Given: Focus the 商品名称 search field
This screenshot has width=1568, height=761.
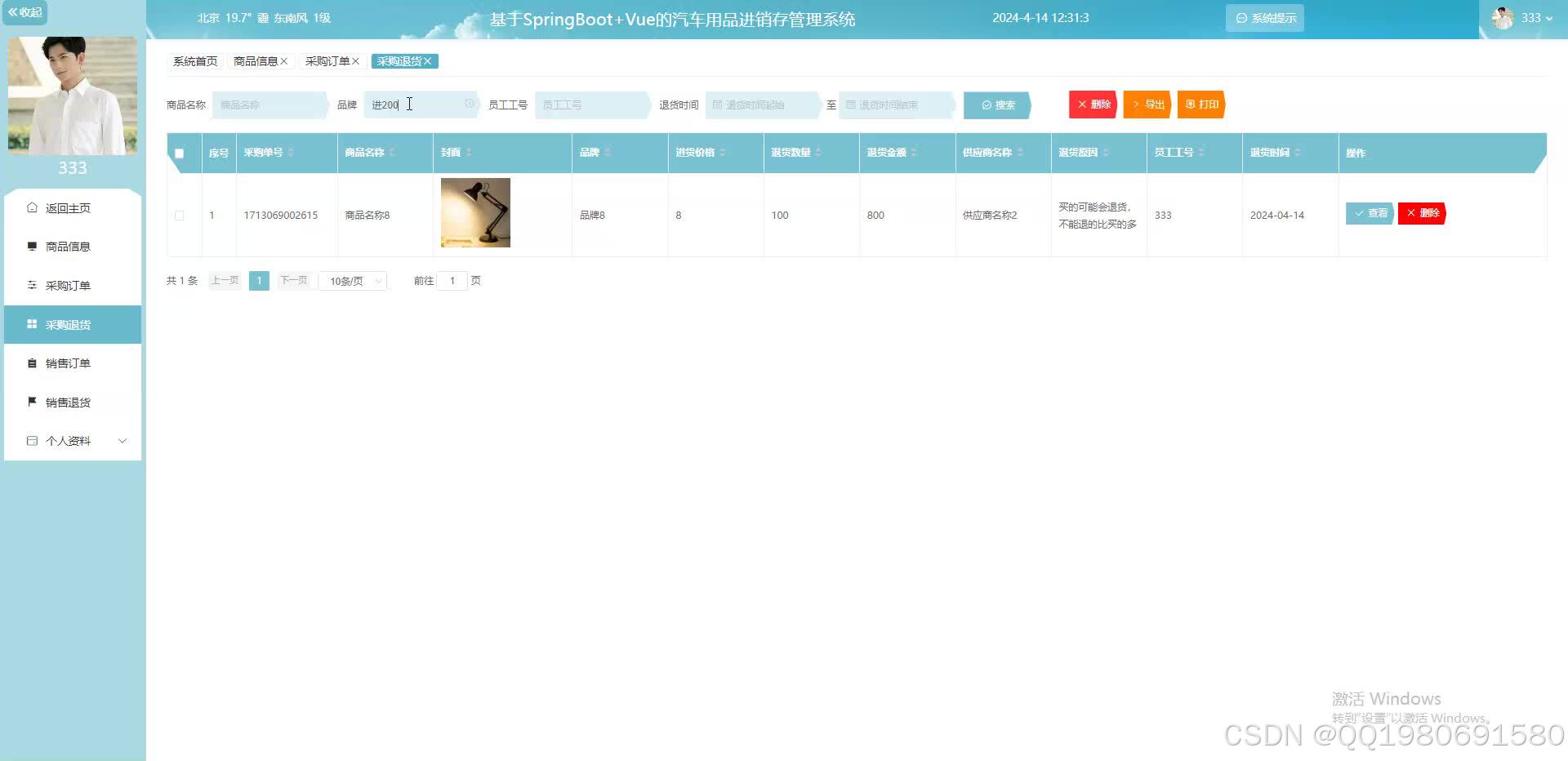Looking at the screenshot, I should tap(269, 105).
